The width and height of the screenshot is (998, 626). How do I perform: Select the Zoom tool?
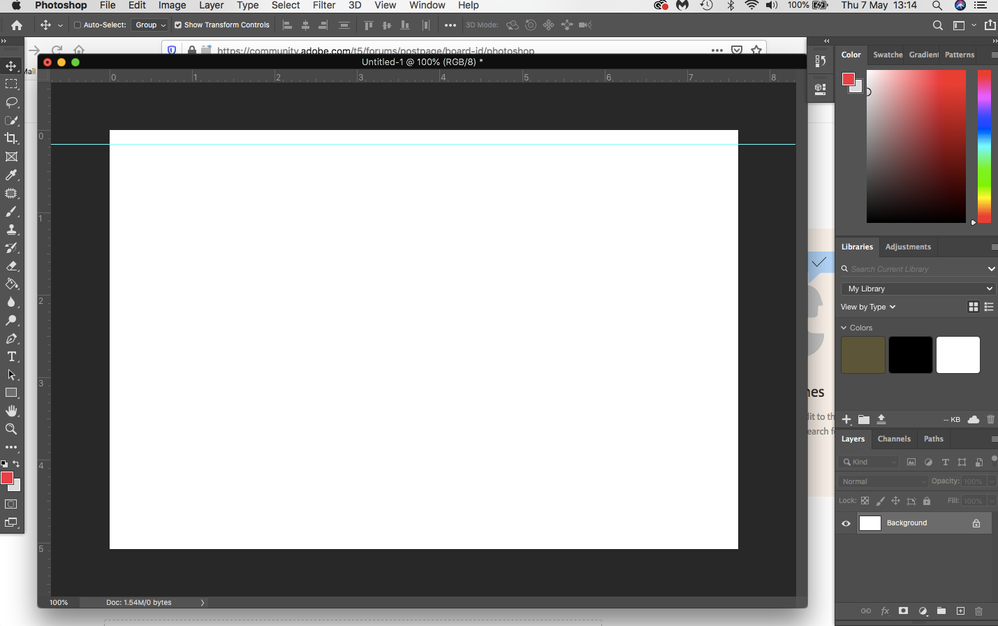point(12,430)
